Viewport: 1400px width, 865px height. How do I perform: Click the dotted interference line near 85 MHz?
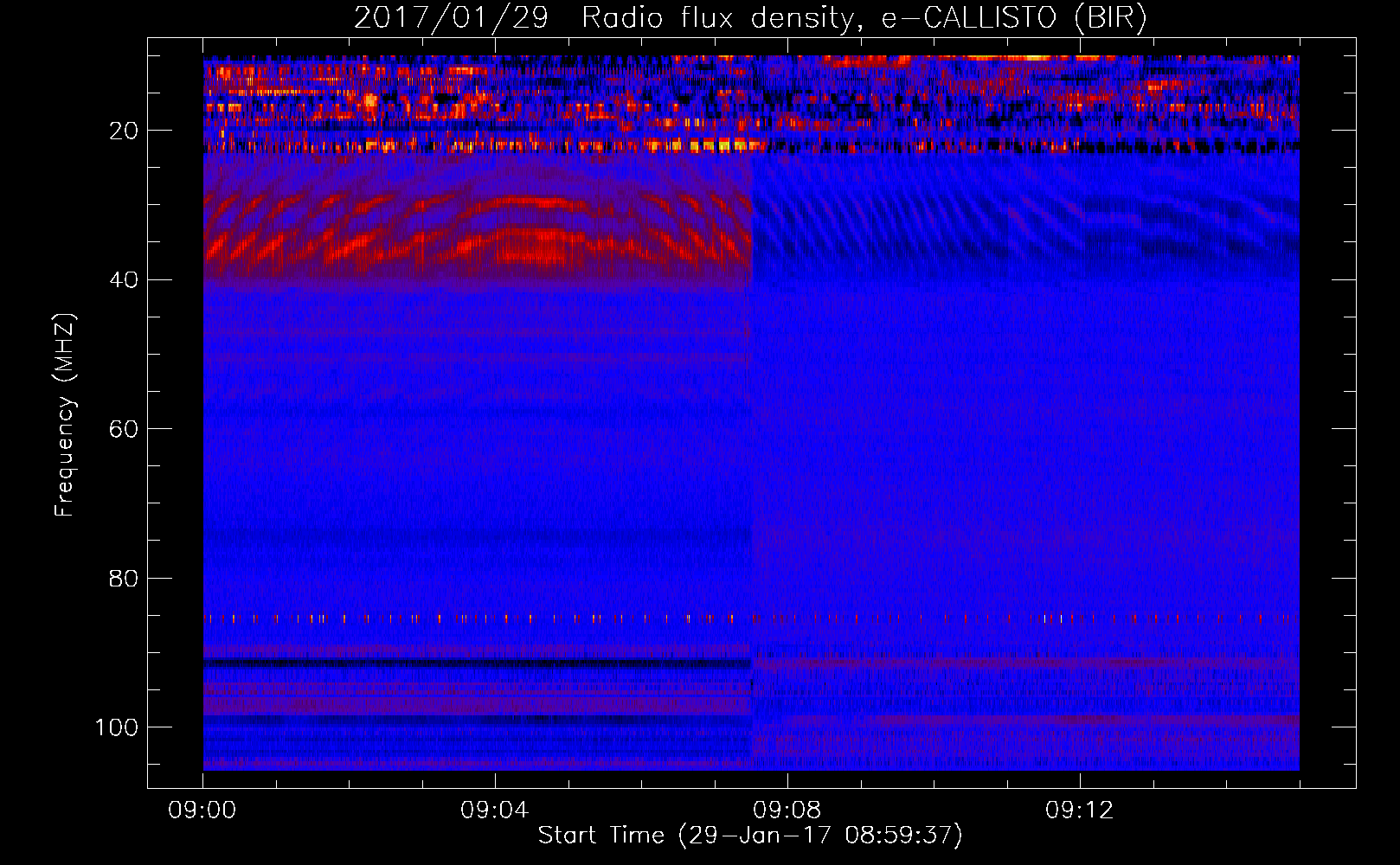tap(751, 618)
